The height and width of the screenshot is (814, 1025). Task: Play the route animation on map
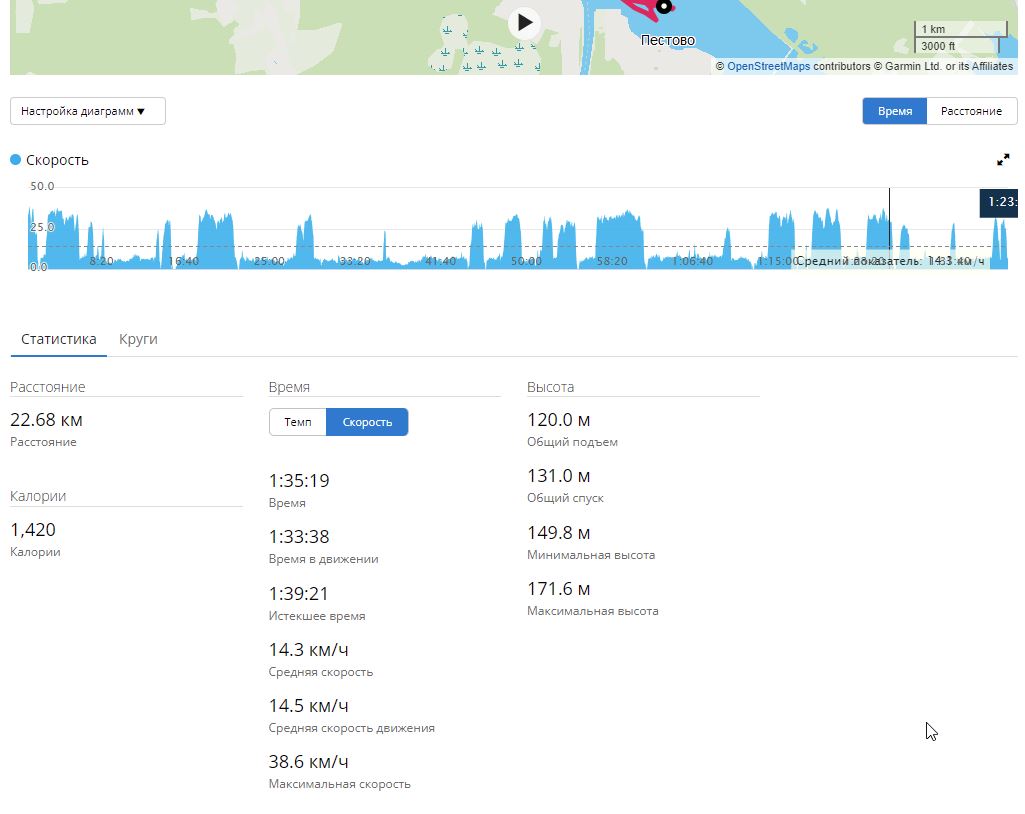[x=524, y=23]
